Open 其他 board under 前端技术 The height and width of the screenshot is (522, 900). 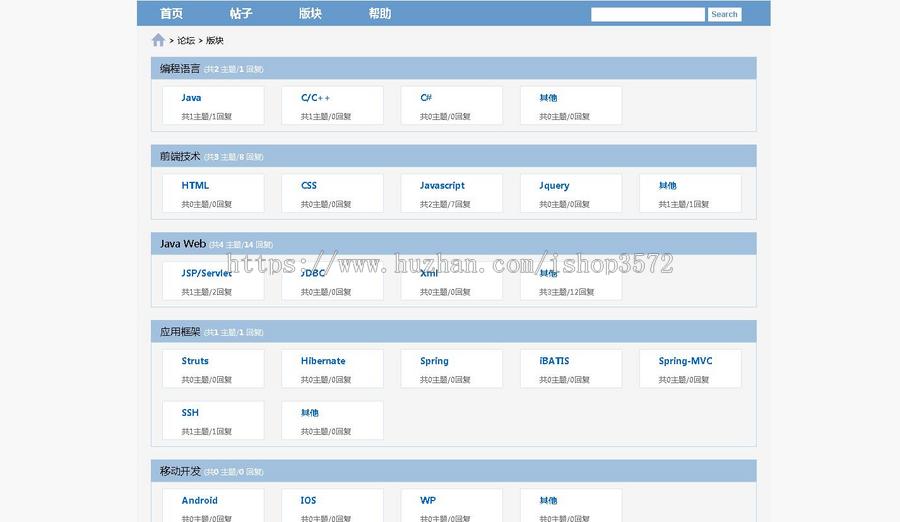[x=668, y=185]
